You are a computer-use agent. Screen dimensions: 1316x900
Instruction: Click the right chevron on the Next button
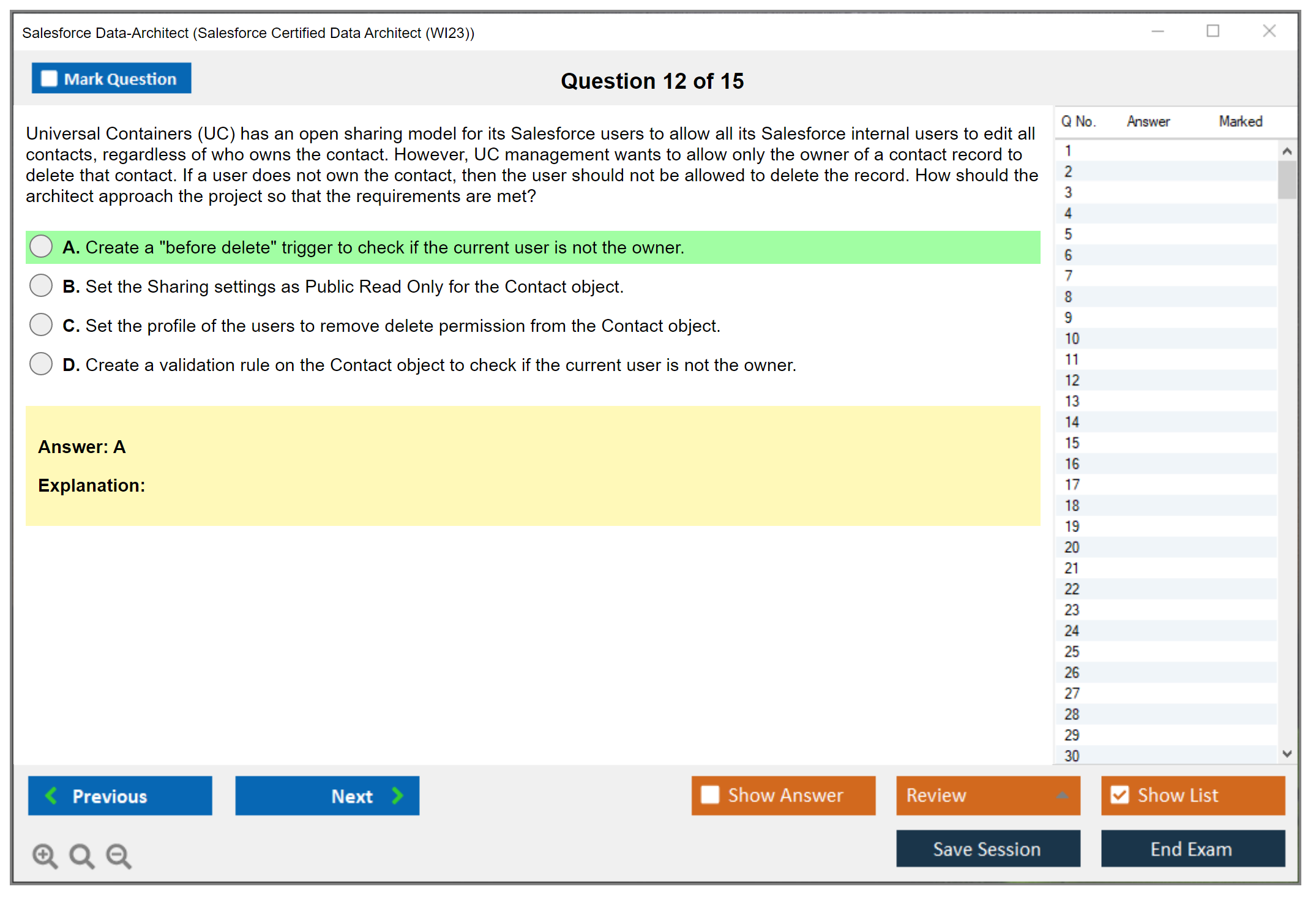tap(398, 795)
